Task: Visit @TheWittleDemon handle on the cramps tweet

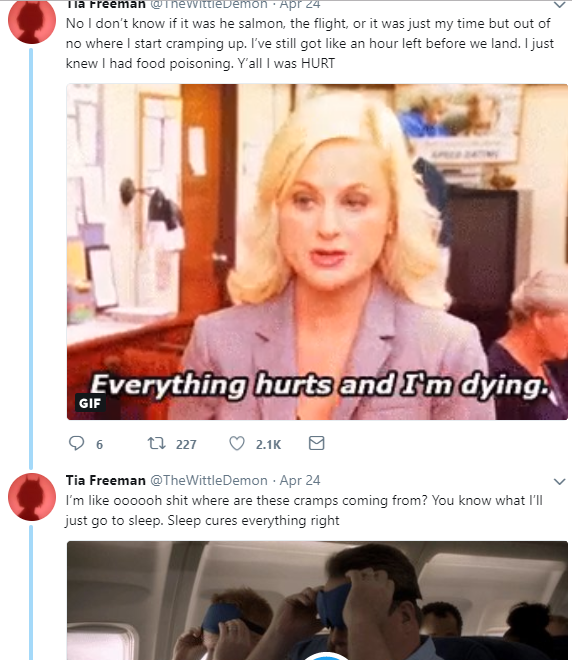Action: pos(209,480)
